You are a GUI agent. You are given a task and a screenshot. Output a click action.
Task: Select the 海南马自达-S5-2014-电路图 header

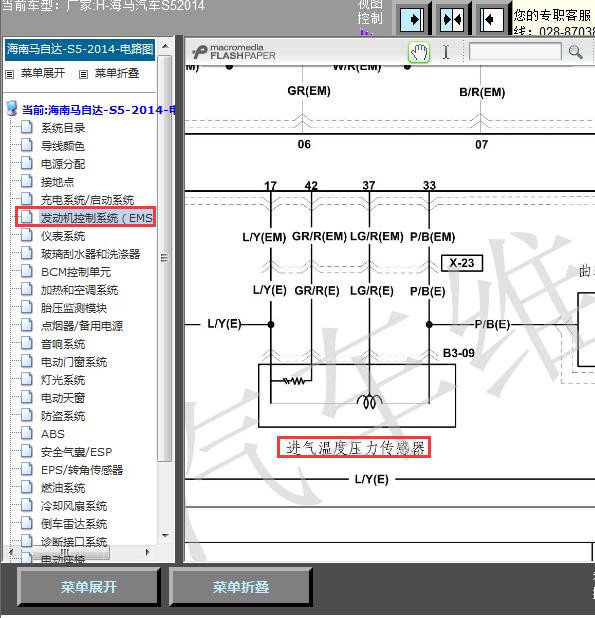(x=80, y=49)
